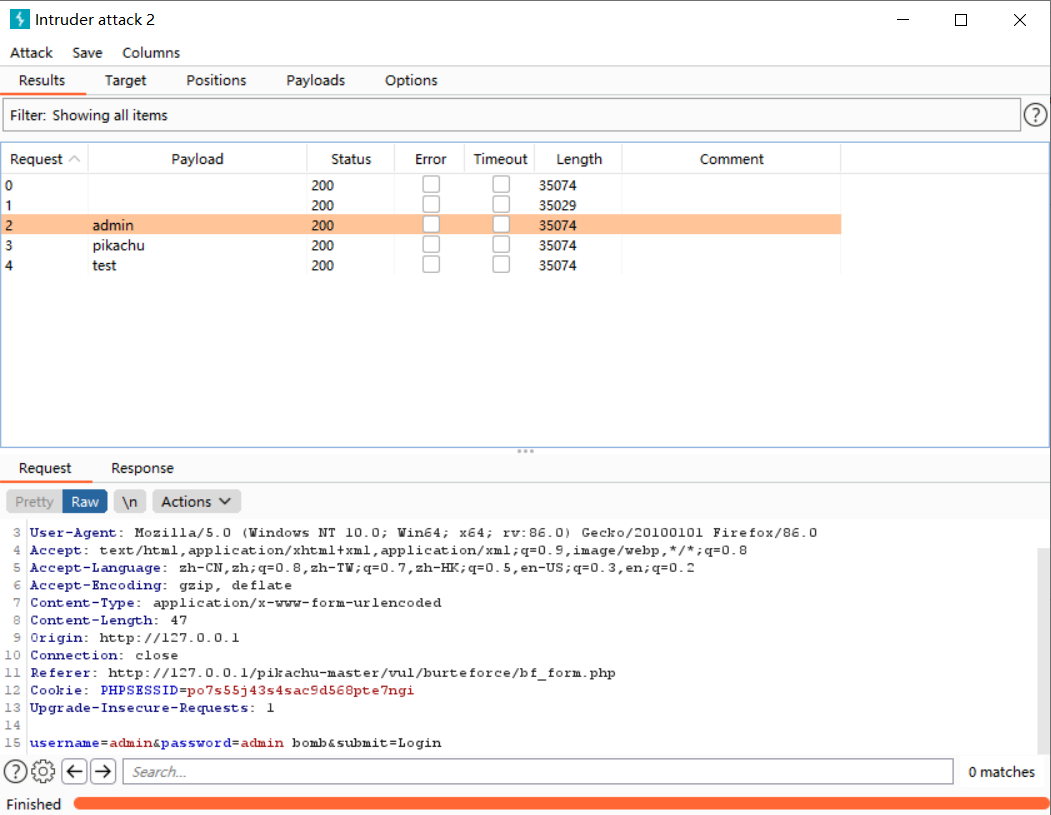This screenshot has width=1051, height=815.
Task: Click the PHPSESSID cookie value
Action: (300, 690)
